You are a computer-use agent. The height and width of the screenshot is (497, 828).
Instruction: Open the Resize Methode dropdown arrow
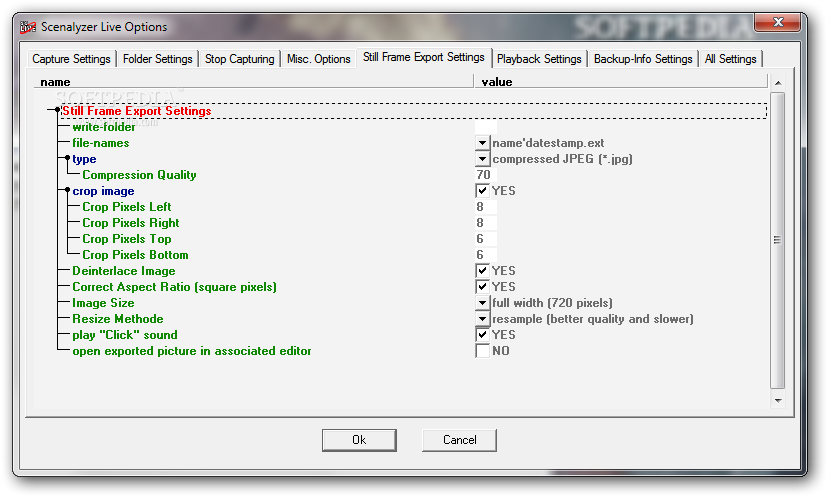(x=482, y=319)
